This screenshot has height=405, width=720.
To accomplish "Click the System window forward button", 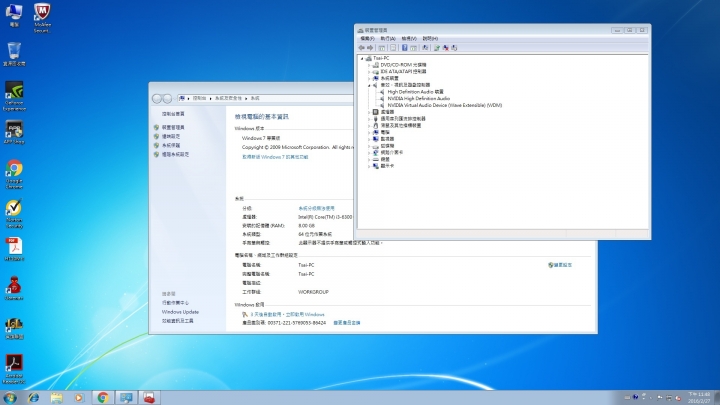I will [167, 99].
